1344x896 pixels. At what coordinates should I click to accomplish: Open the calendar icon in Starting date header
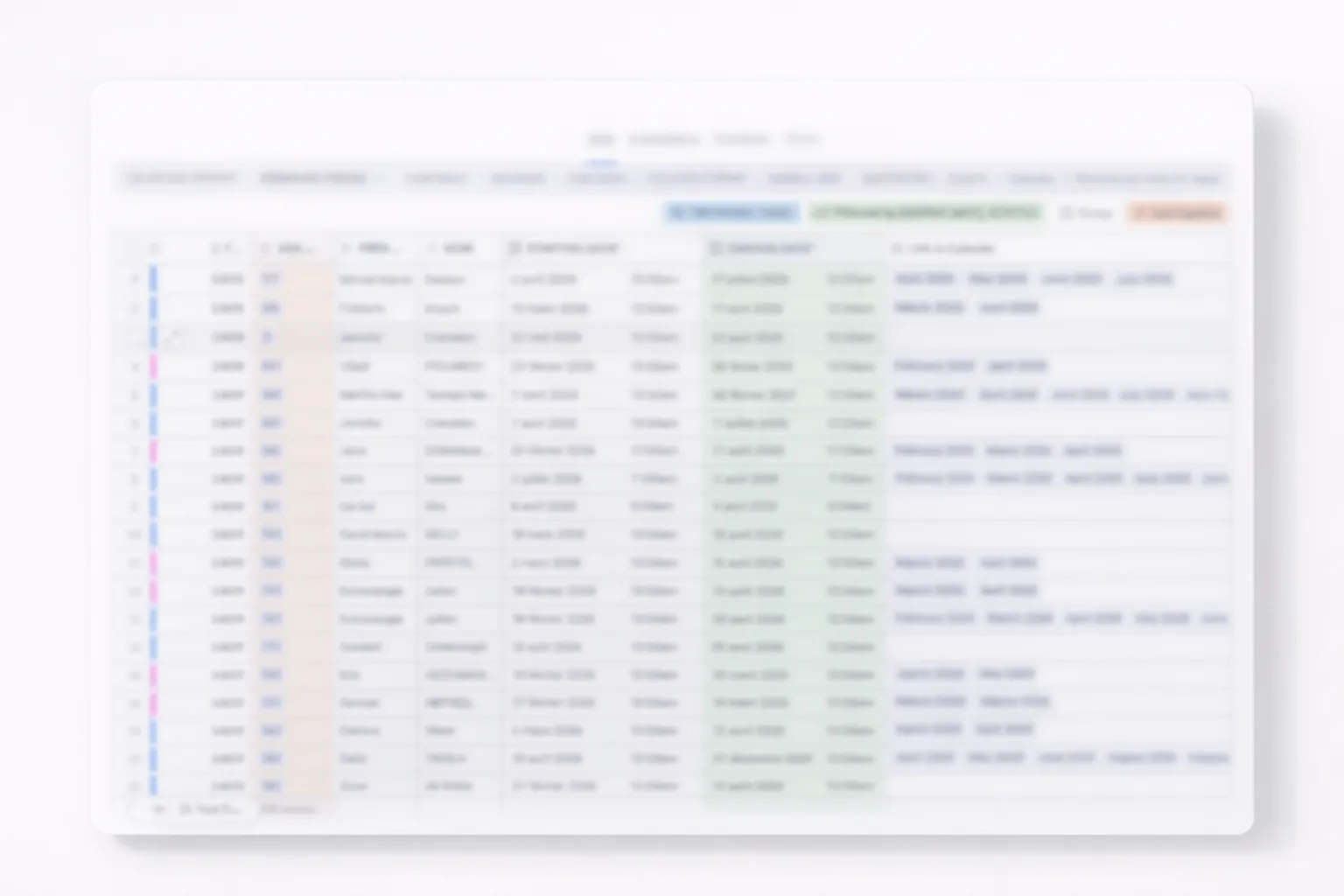point(514,248)
